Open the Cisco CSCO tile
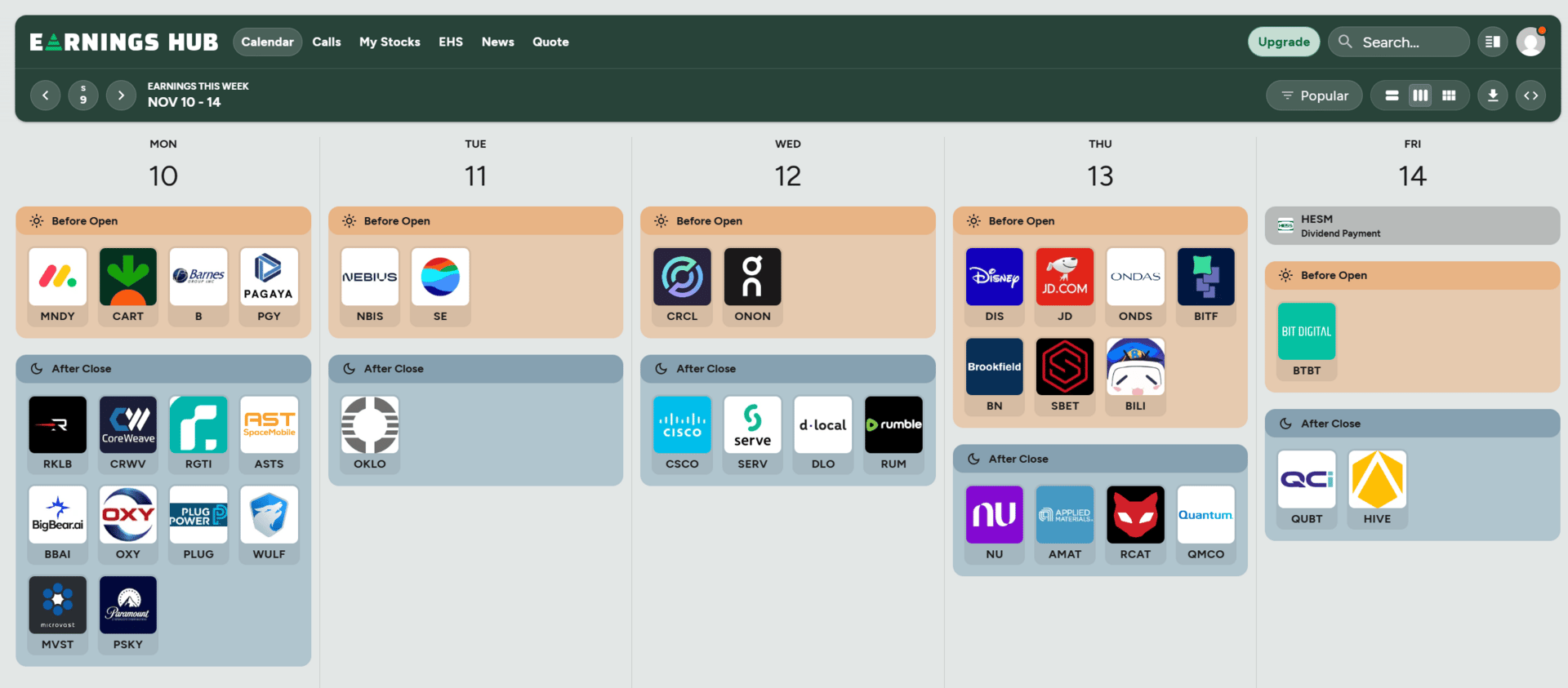This screenshot has width=1568, height=688. (x=682, y=435)
